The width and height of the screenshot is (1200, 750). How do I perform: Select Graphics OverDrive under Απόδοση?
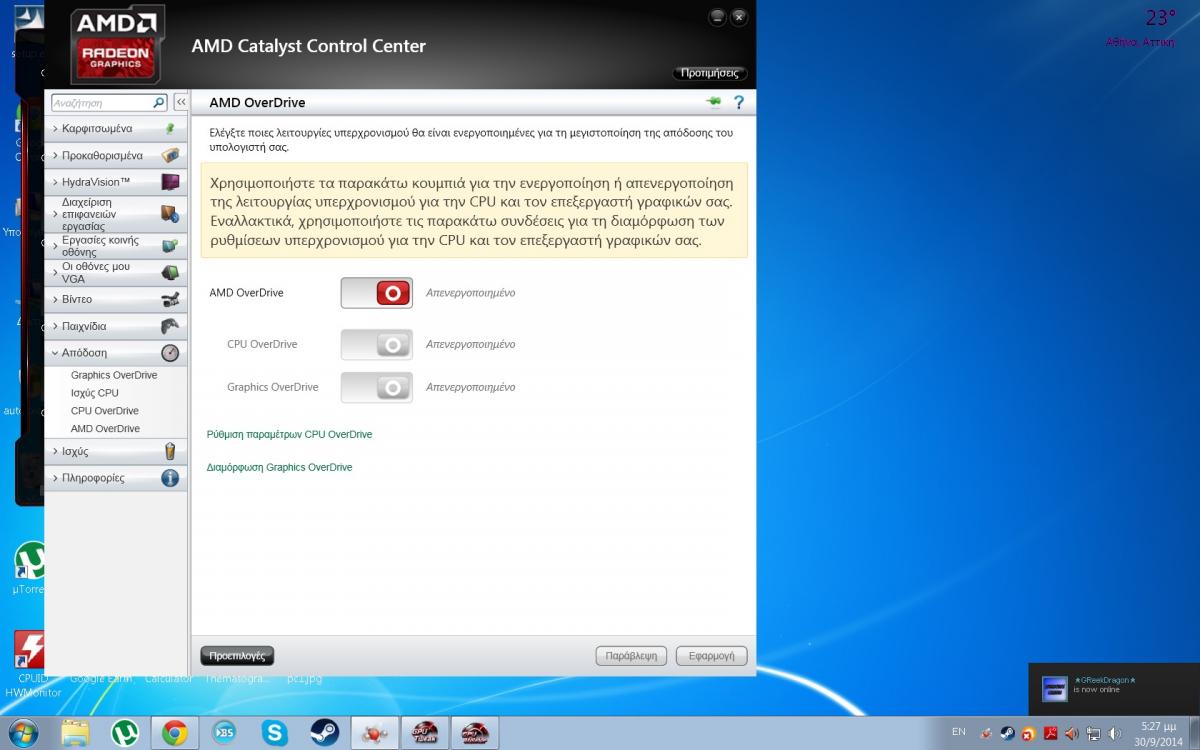point(114,375)
